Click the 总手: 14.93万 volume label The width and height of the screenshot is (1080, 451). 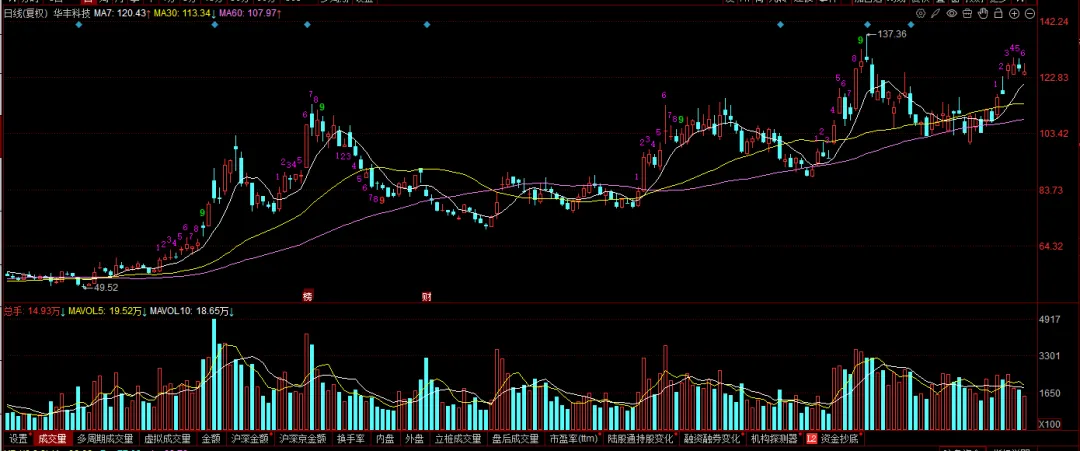(x=34, y=312)
